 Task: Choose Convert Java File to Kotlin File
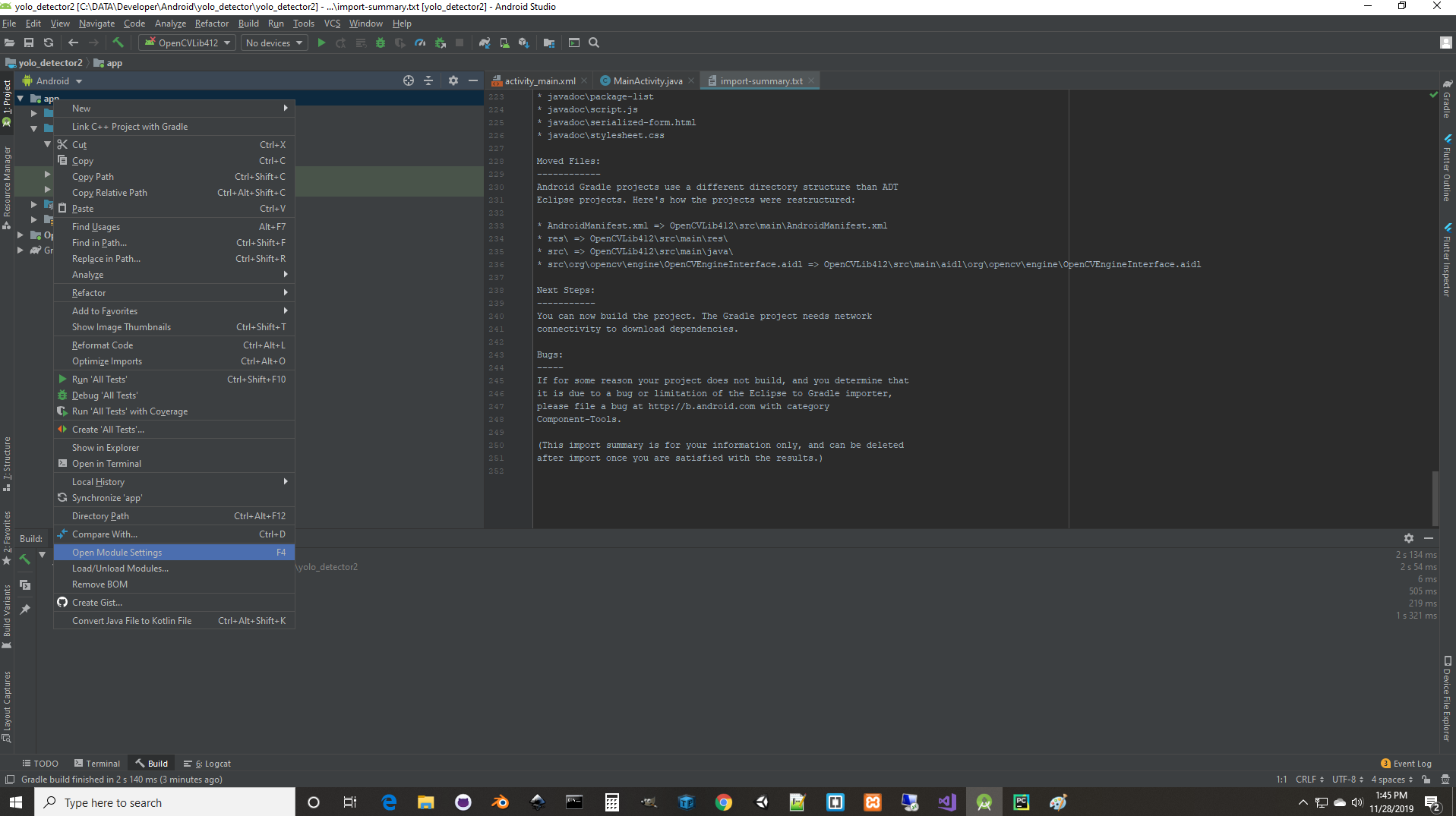tap(174, 621)
